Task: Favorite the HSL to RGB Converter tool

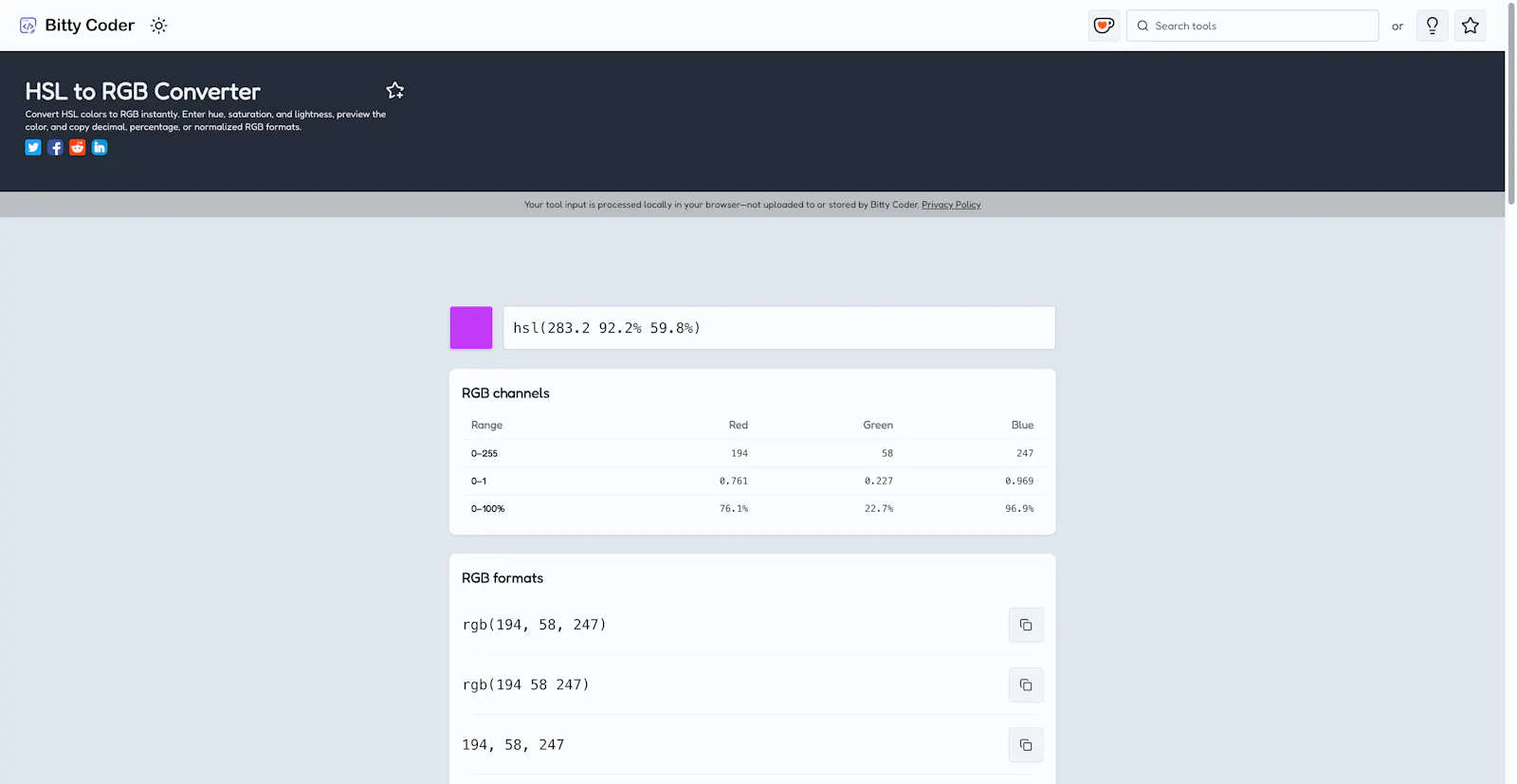Action: [x=395, y=90]
